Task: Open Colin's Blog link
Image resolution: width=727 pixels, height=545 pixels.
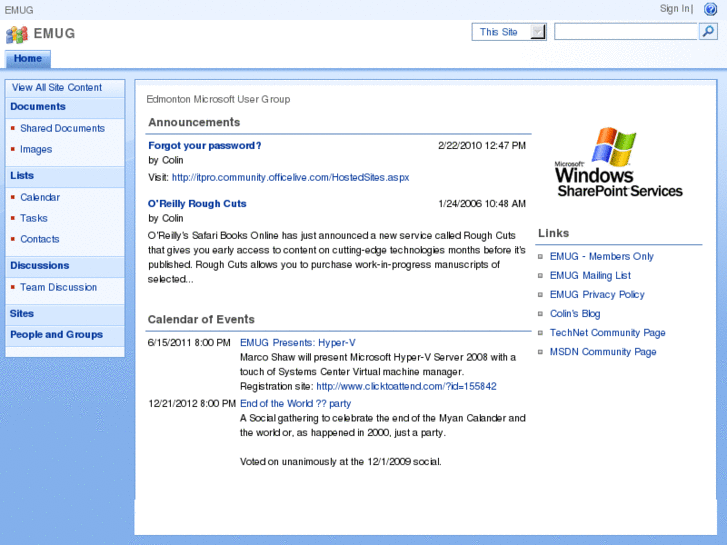Action: pos(575,314)
